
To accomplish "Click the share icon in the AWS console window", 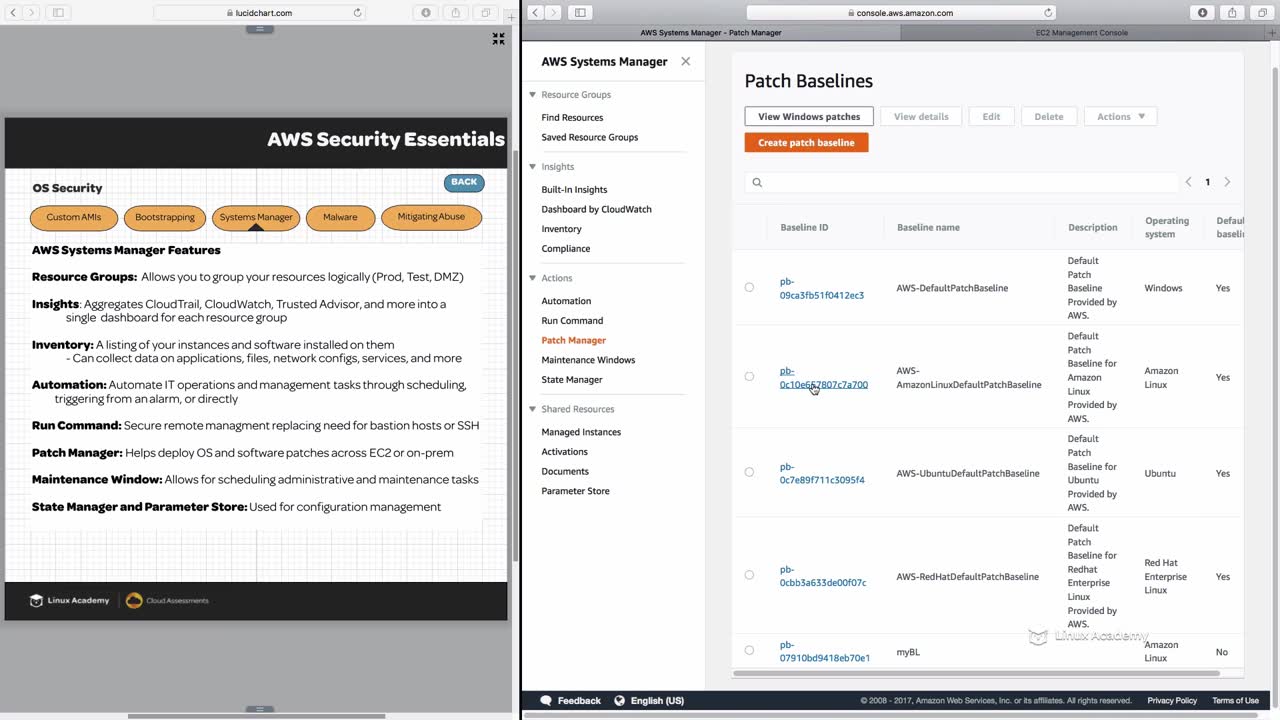I will [1232, 12].
